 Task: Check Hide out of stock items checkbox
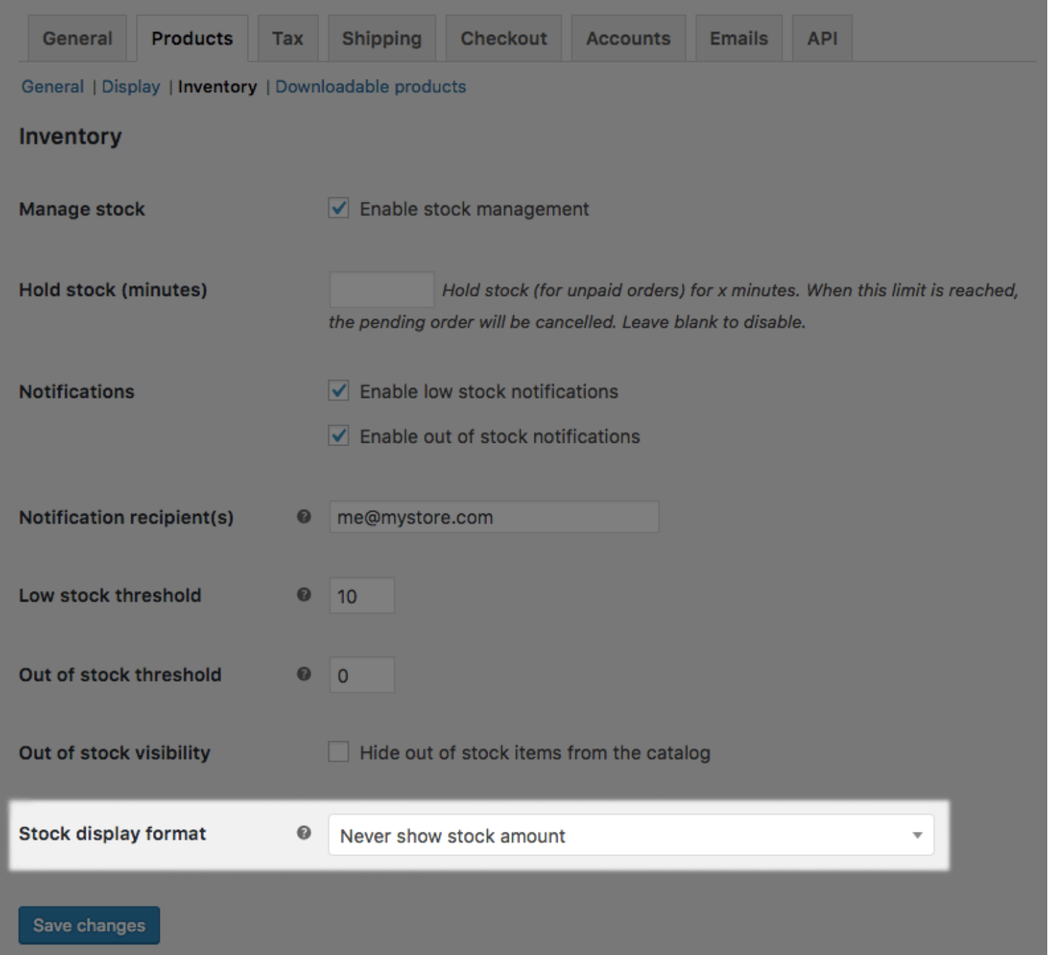click(339, 752)
